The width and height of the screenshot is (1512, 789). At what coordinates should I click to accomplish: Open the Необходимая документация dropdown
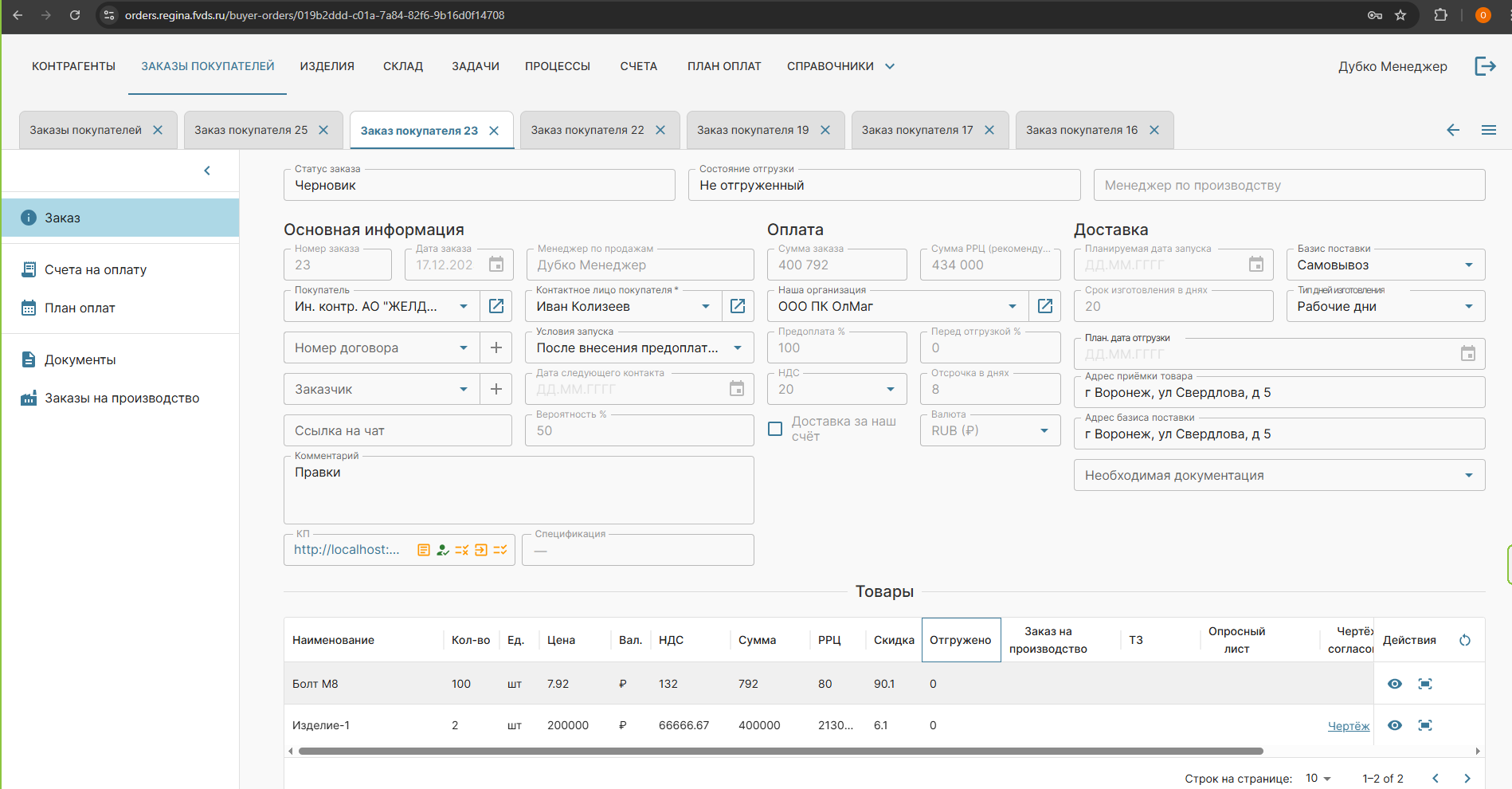pos(1468,475)
